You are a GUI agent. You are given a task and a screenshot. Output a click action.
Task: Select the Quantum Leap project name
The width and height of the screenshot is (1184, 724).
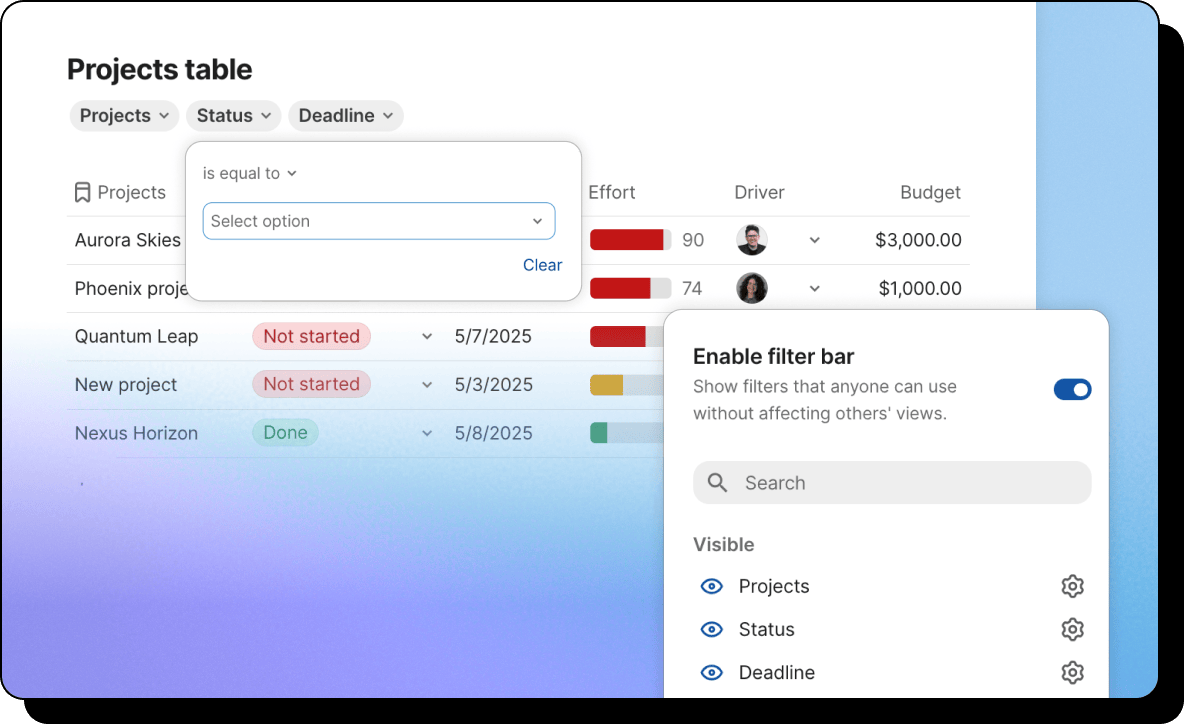point(136,336)
